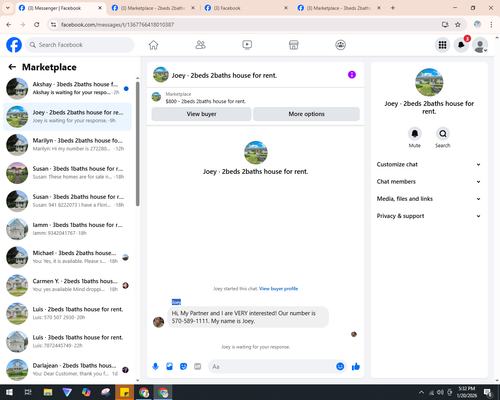Image resolution: width=500 pixels, height=400 pixels.
Task: Open Susan 3beds 1baths conversation
Action: pyautogui.click(x=67, y=173)
